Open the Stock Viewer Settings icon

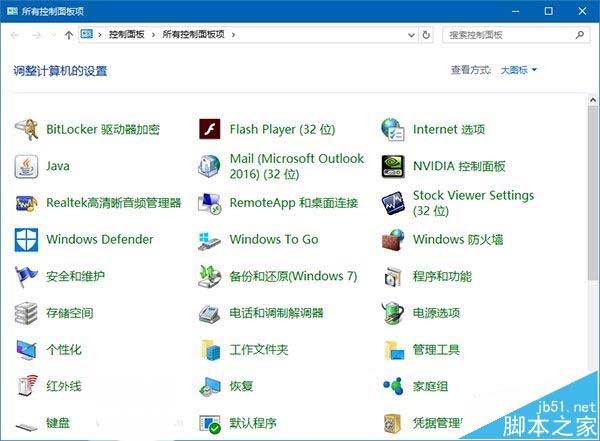click(x=393, y=203)
